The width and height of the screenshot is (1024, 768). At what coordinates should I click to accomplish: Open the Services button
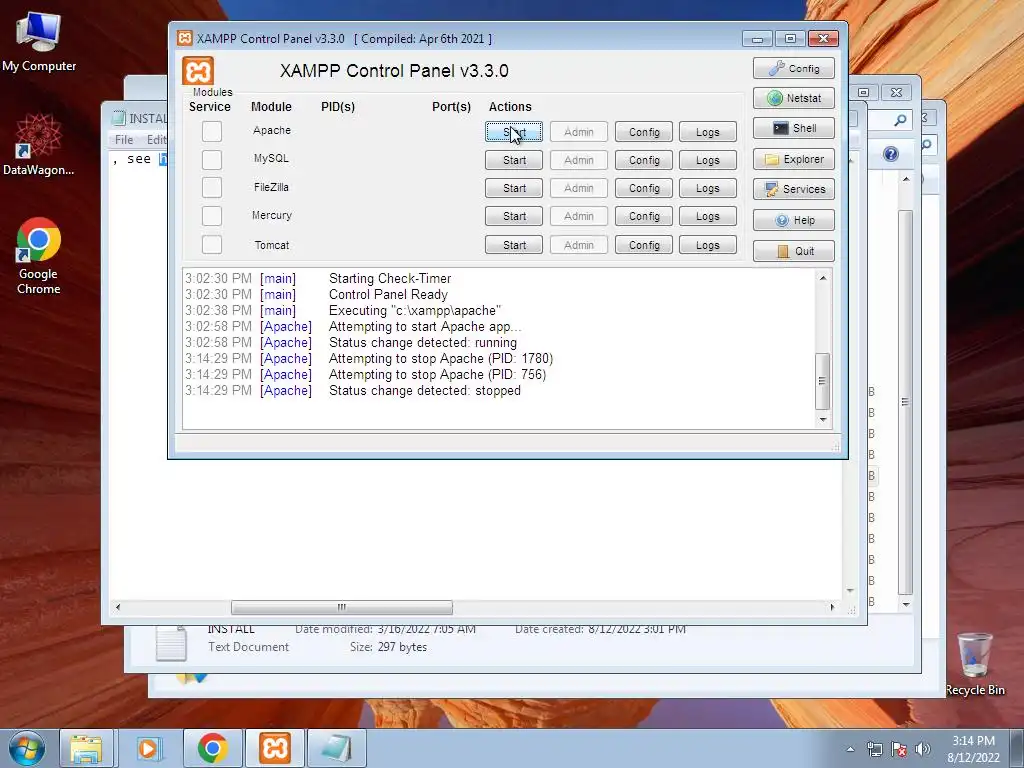(793, 189)
